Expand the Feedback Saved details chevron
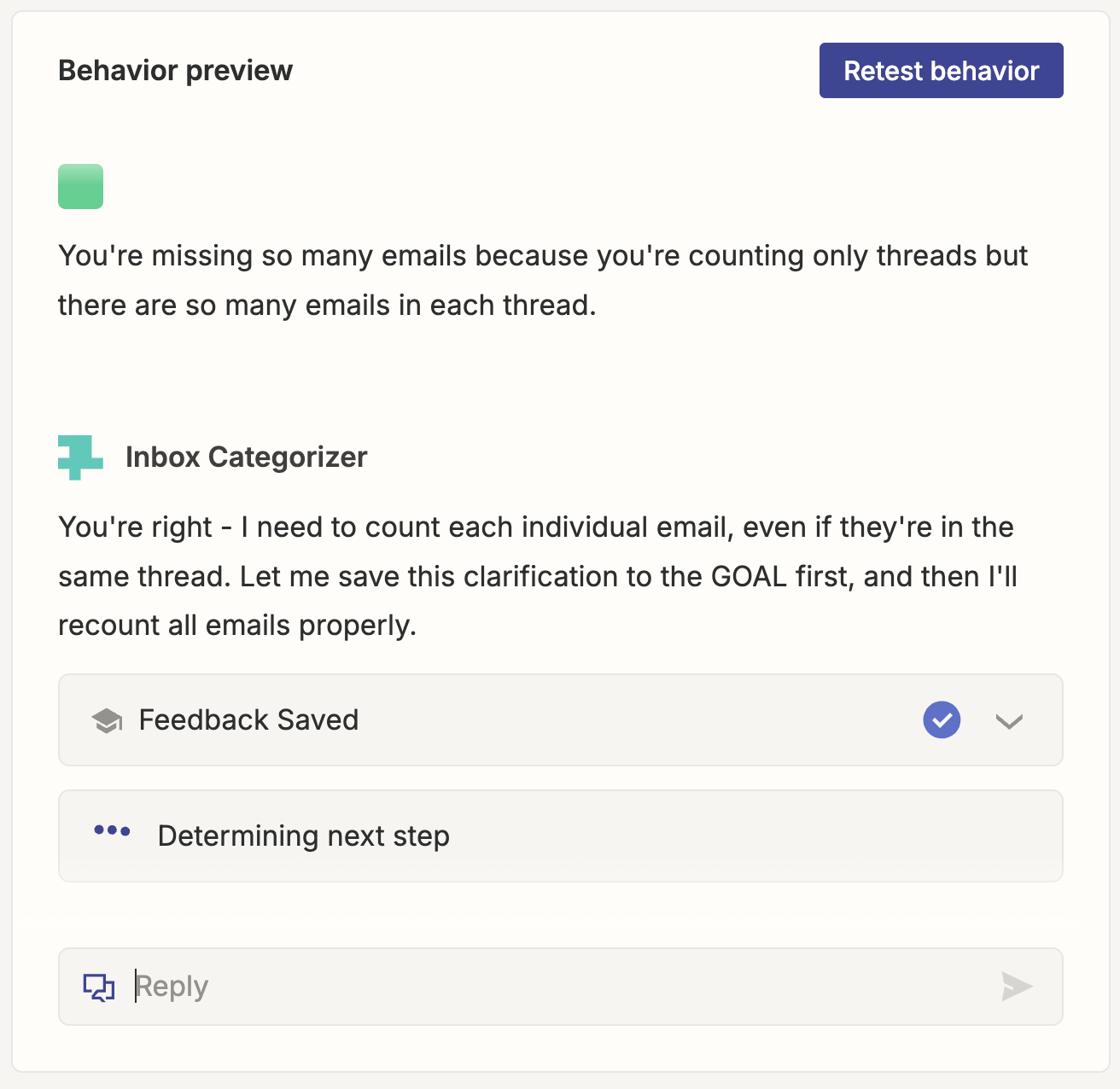Image resolution: width=1120 pixels, height=1089 pixels. point(1009,721)
